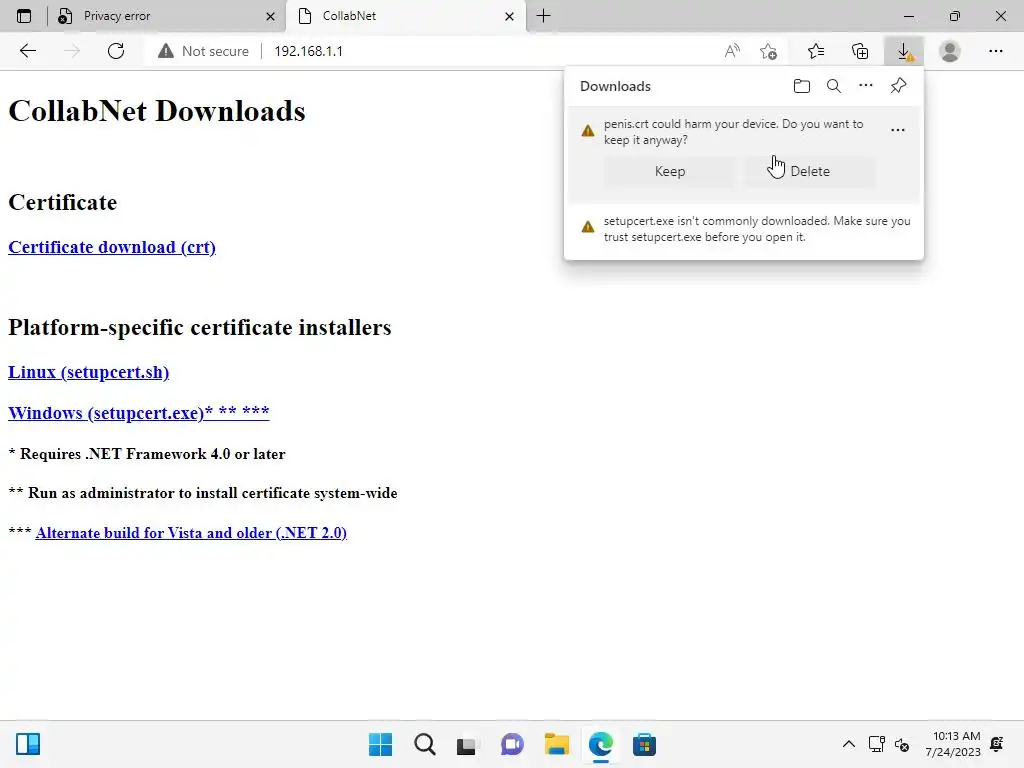Close the Privacy error tab
This screenshot has height=768, width=1024.
270,17
